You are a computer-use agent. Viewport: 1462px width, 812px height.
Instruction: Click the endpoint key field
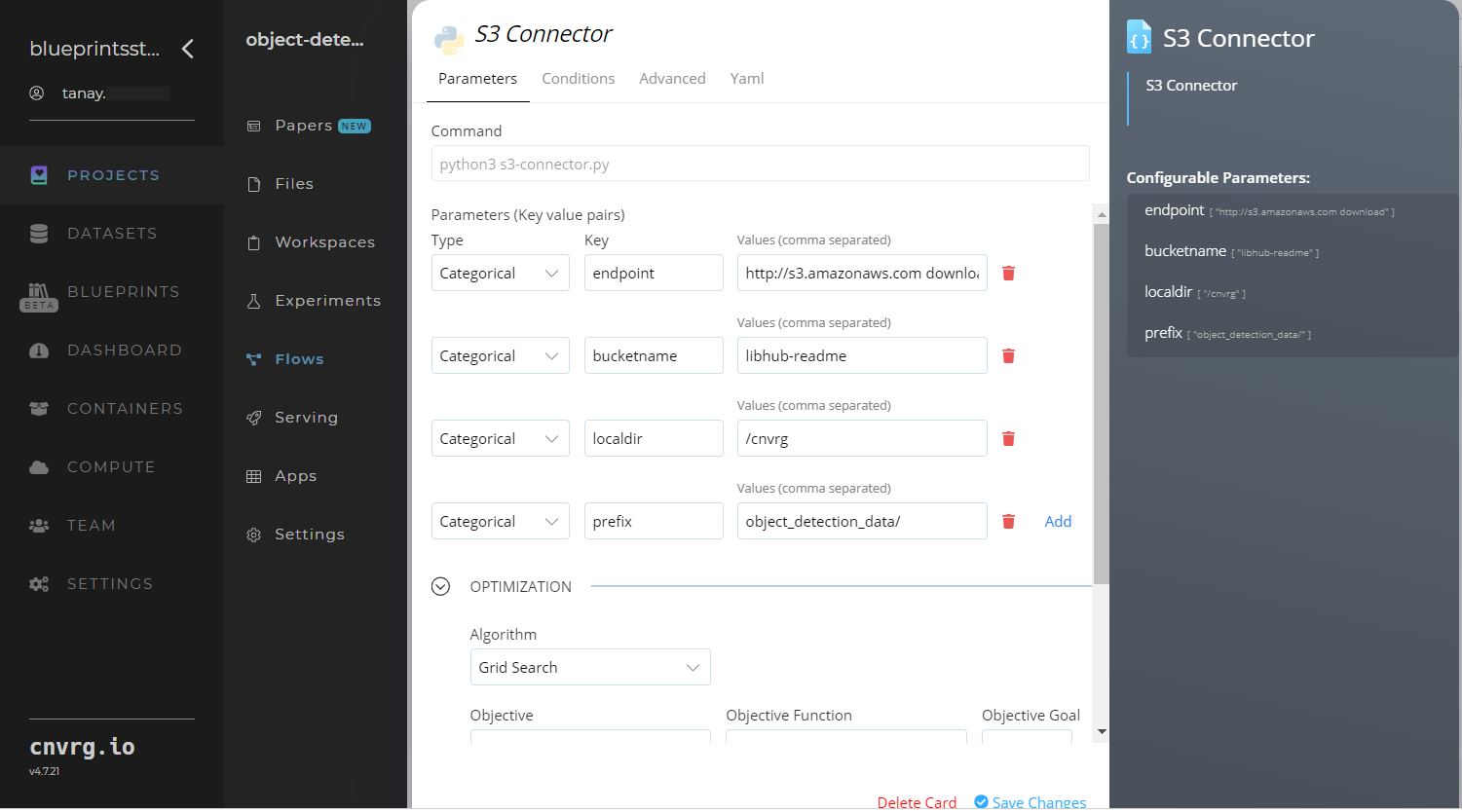pos(654,273)
